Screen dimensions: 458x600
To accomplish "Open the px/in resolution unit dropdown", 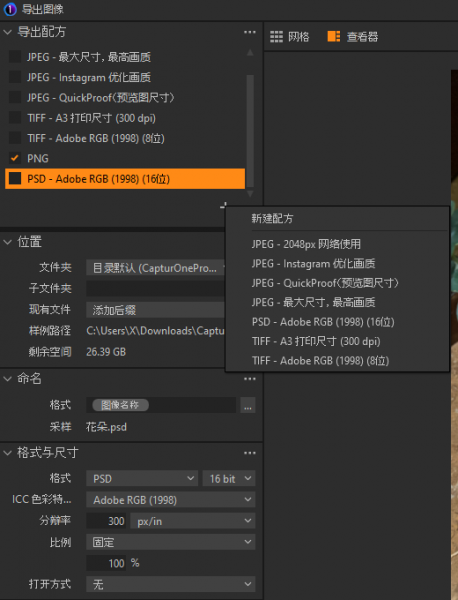I will pos(192,521).
